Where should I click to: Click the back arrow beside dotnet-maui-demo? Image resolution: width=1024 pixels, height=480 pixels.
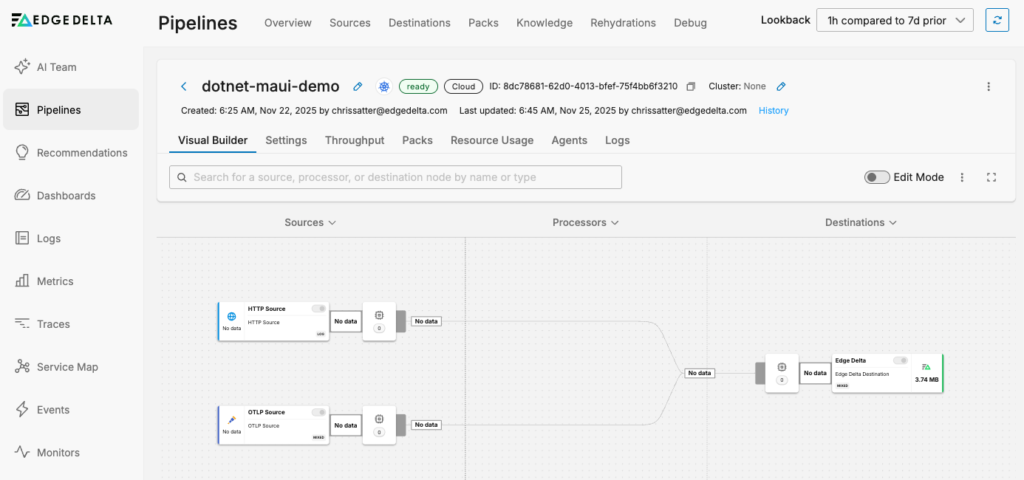point(184,87)
